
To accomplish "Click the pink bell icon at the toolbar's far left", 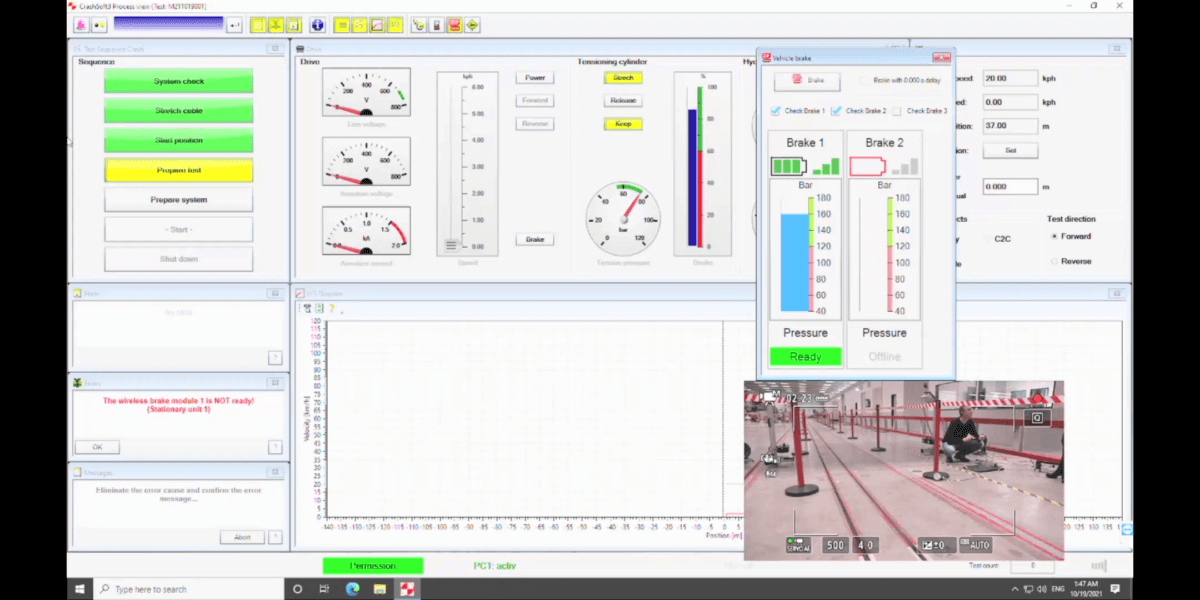I will pos(80,25).
